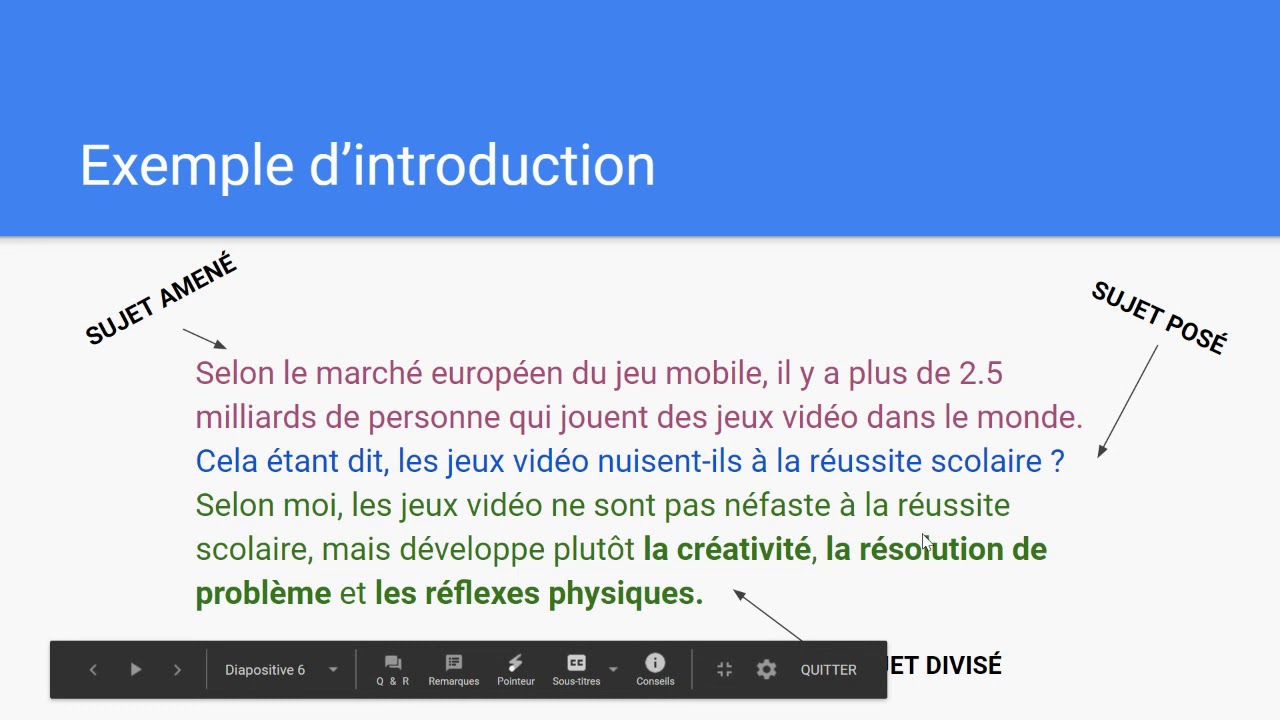This screenshot has width=1280, height=720.
Task: Click the "ET DIVISÉ" label text
Action: [944, 665]
